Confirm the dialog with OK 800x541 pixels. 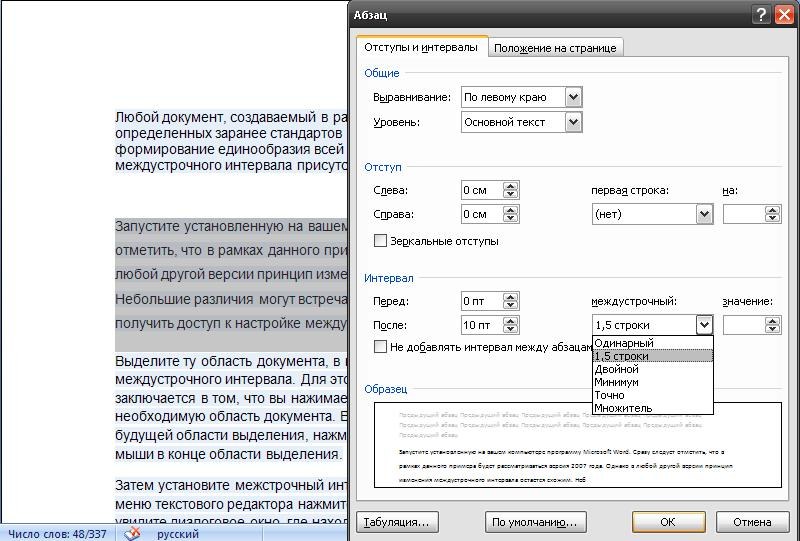click(x=668, y=522)
